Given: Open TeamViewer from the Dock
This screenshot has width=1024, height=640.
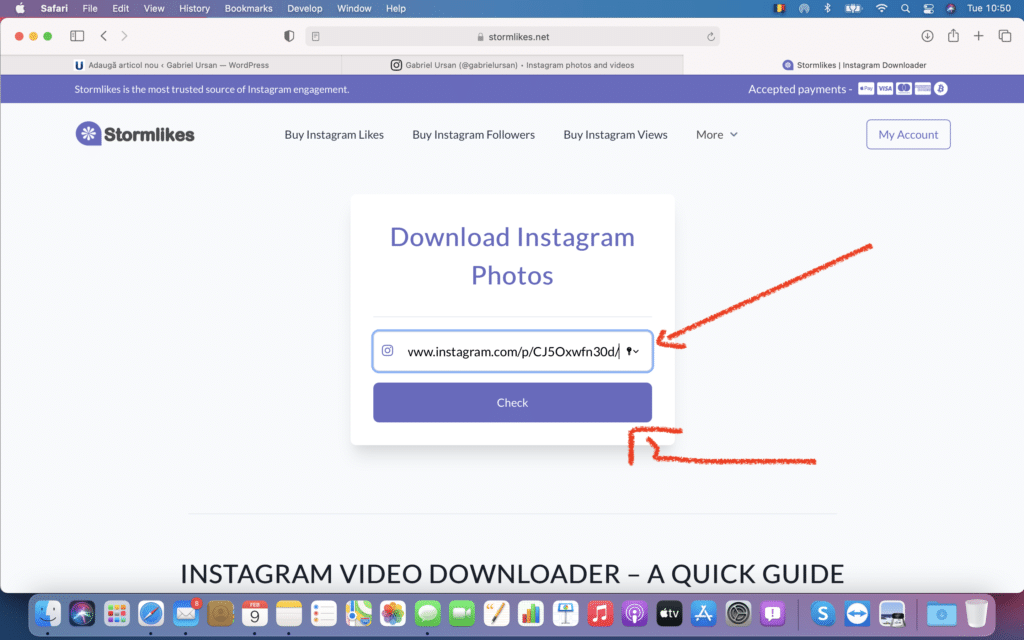Looking at the screenshot, I should click(857, 614).
